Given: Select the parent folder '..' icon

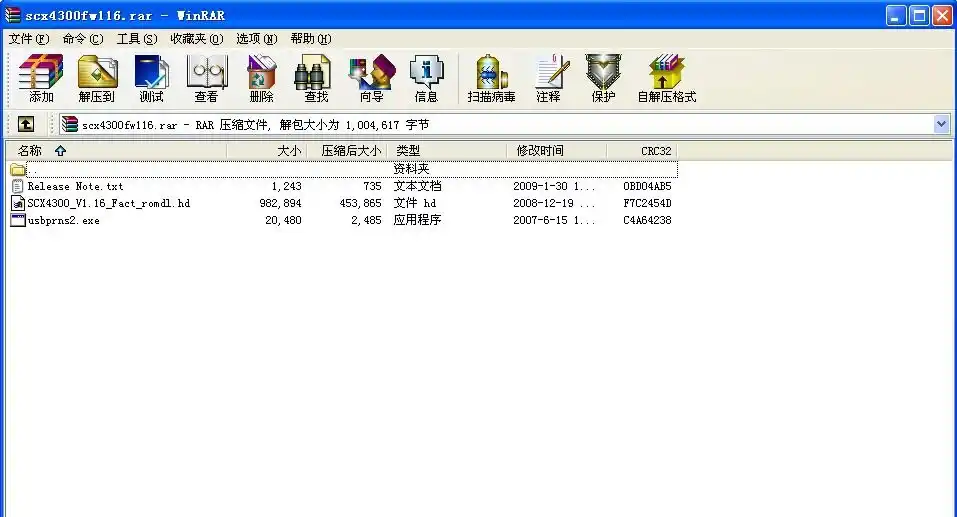Looking at the screenshot, I should 18,169.
